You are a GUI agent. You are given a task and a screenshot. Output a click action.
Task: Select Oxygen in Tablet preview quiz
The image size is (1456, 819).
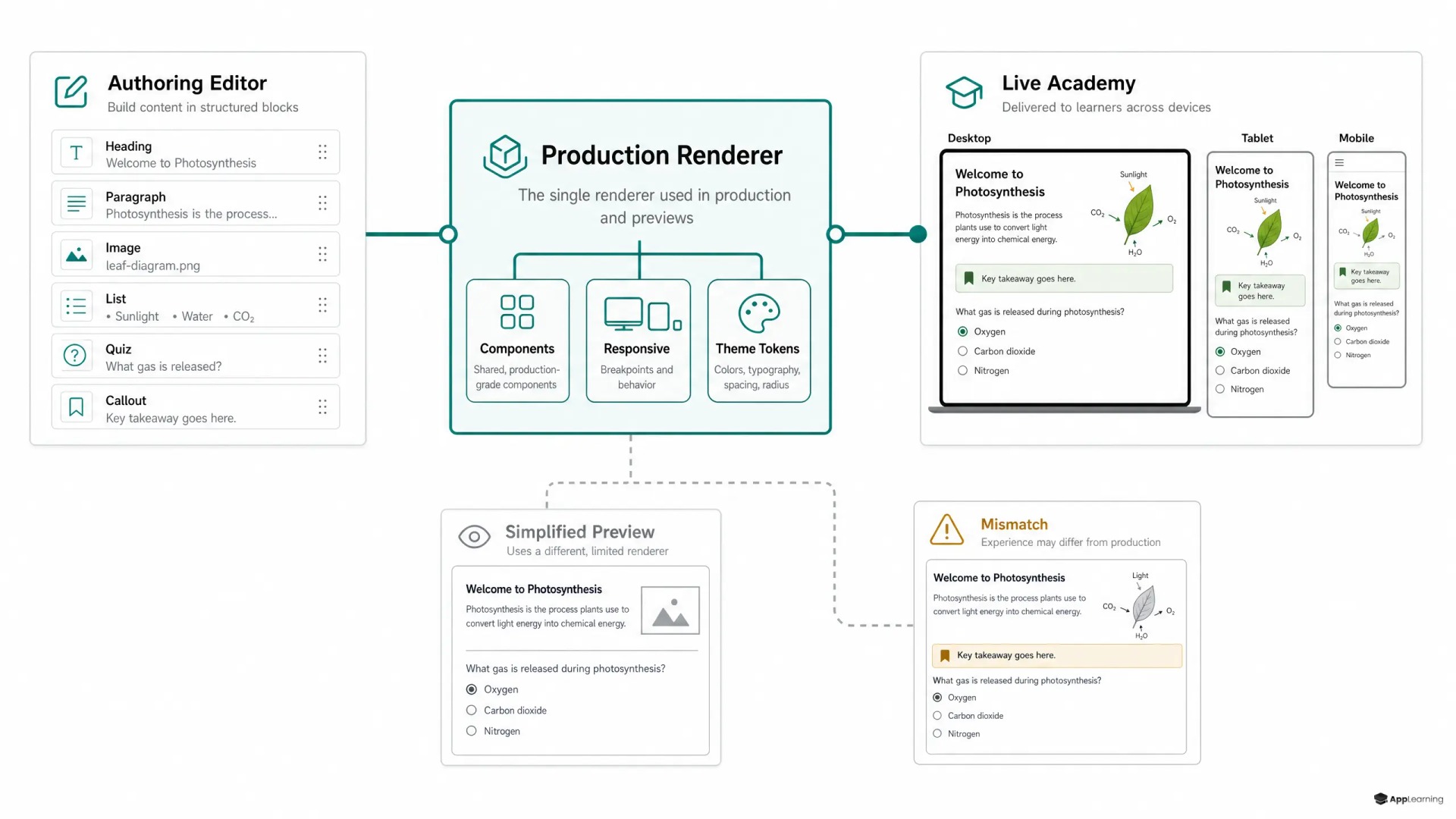pyautogui.click(x=1220, y=352)
